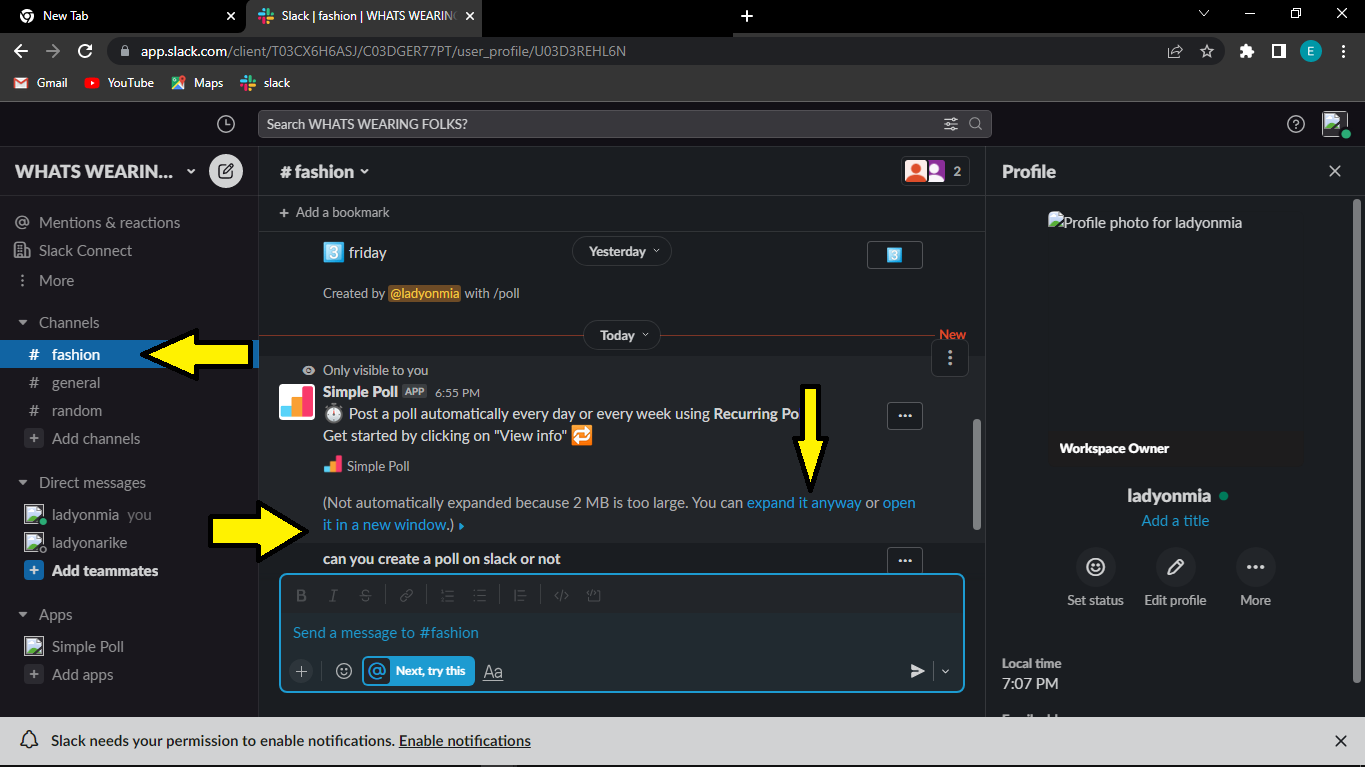Open the More options in Profile panel
This screenshot has width=1367, height=767.
tap(1256, 567)
